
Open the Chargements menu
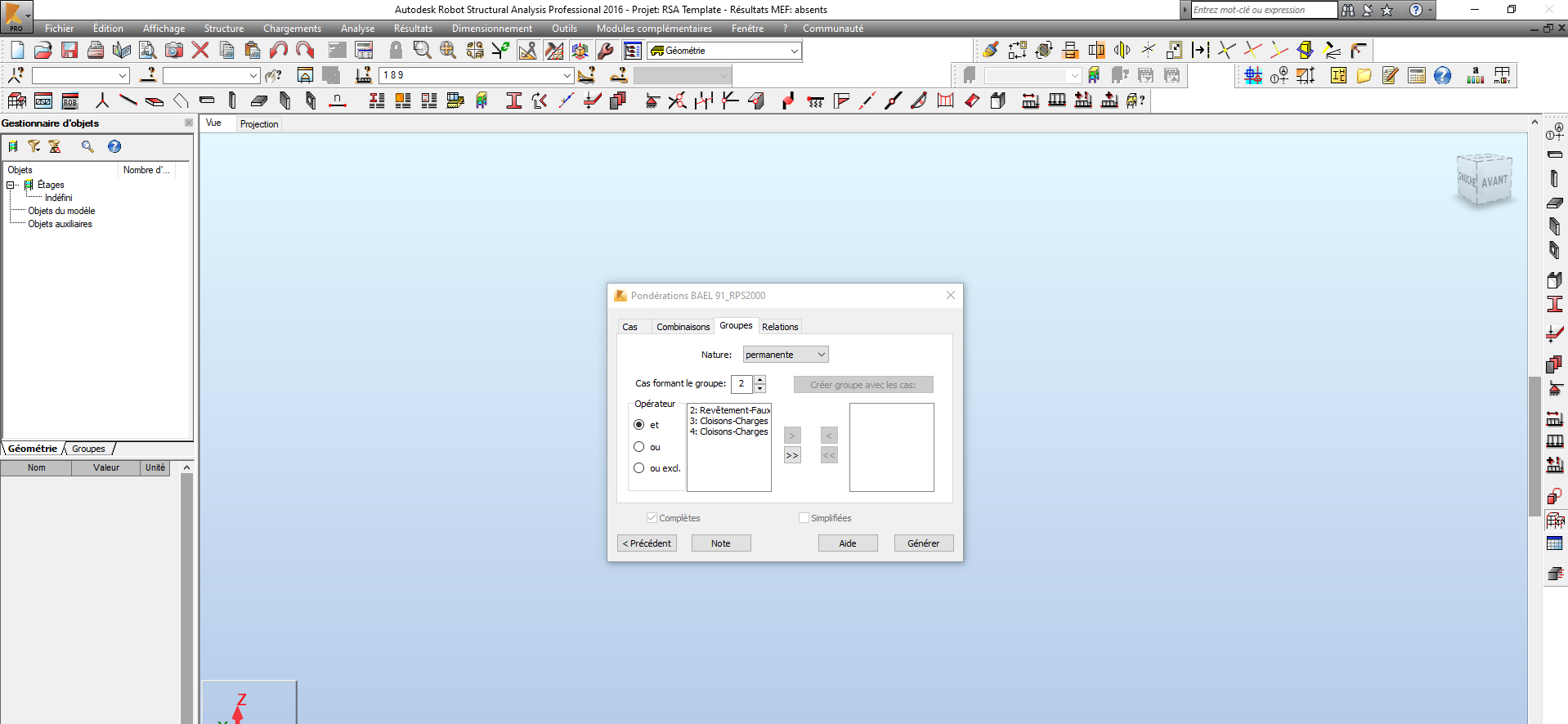coord(292,29)
